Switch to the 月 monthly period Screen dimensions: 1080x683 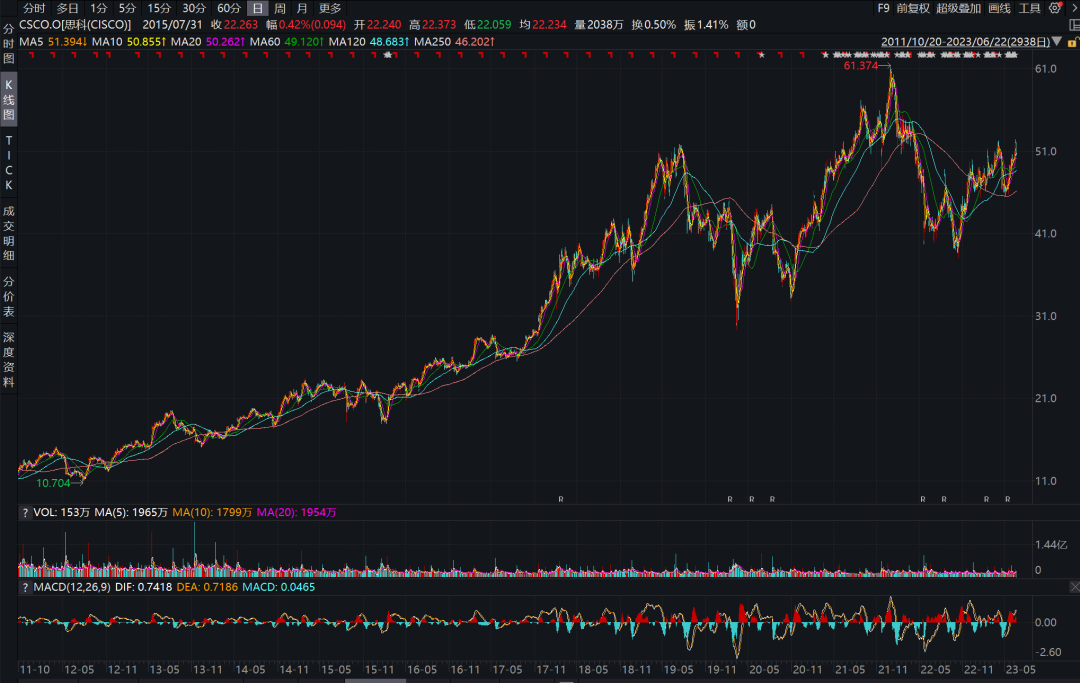pos(302,8)
